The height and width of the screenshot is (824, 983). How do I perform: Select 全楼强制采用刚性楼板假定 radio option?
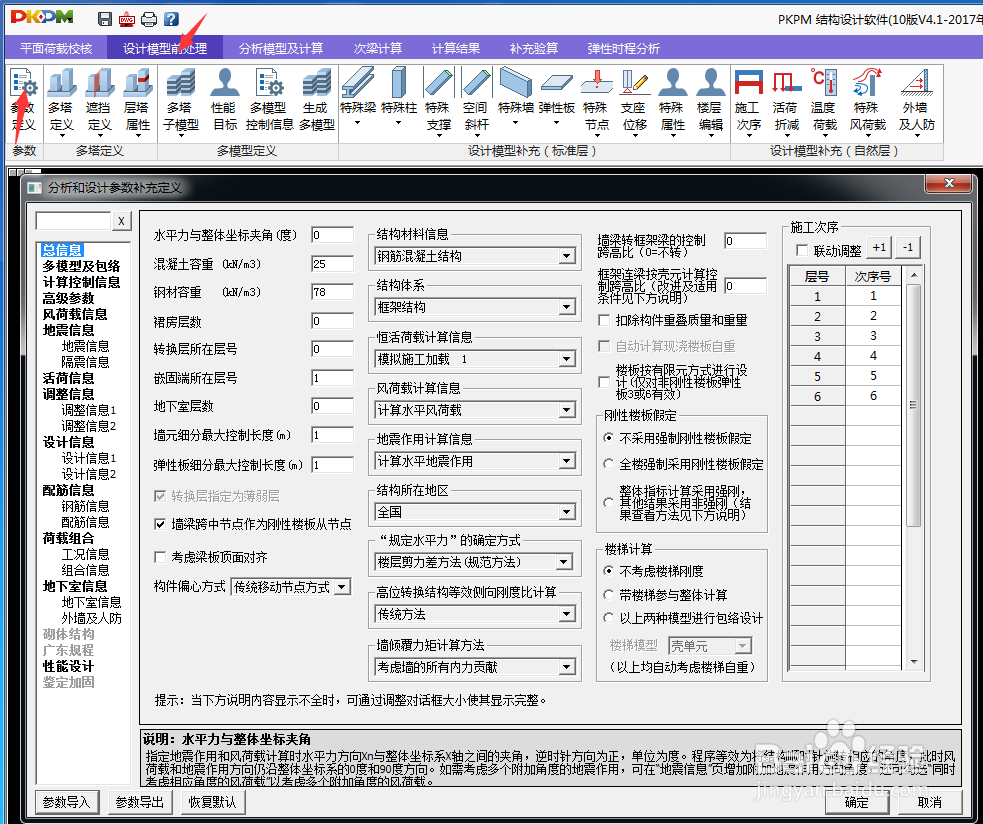[x=608, y=464]
